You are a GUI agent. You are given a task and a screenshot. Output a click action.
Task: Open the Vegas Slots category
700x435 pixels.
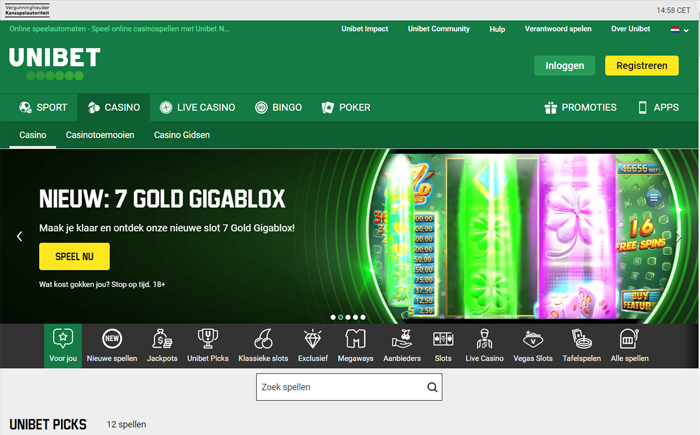click(533, 346)
